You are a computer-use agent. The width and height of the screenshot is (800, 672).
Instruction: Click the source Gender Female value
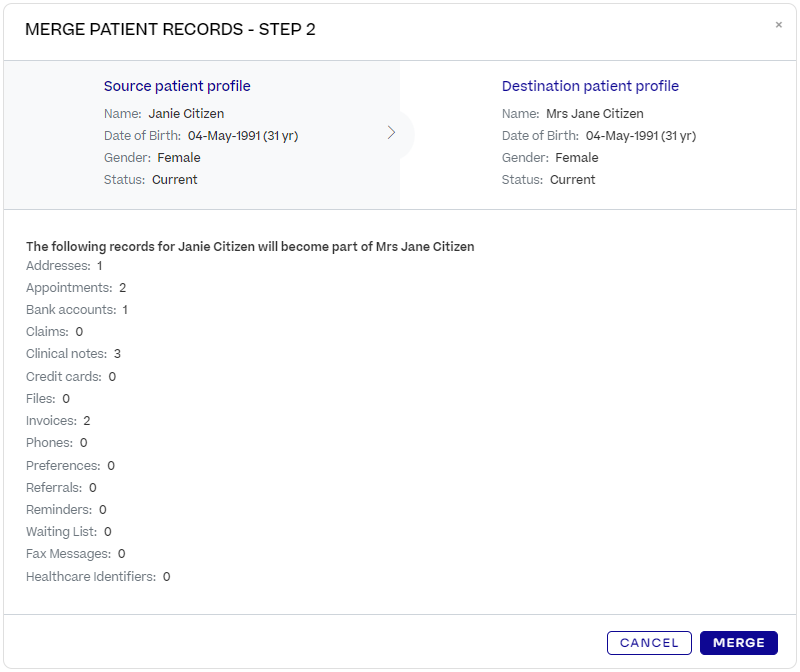pos(179,158)
